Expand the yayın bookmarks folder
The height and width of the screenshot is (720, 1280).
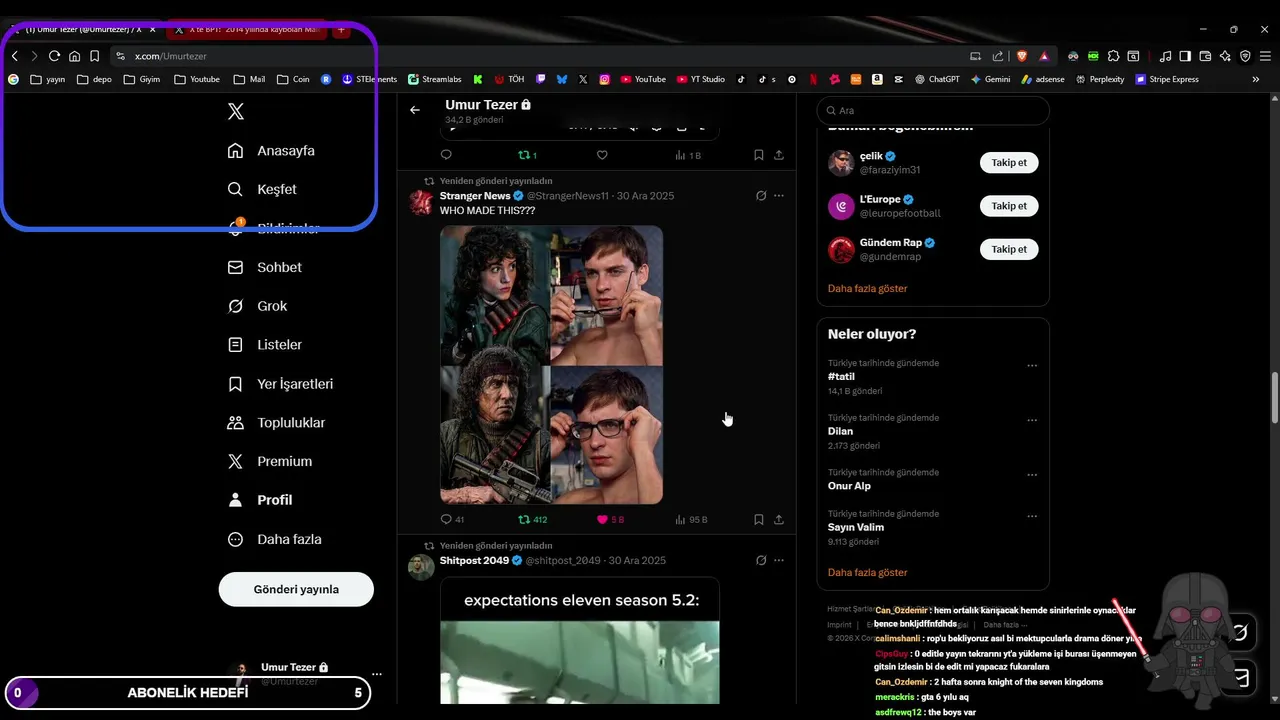47,79
